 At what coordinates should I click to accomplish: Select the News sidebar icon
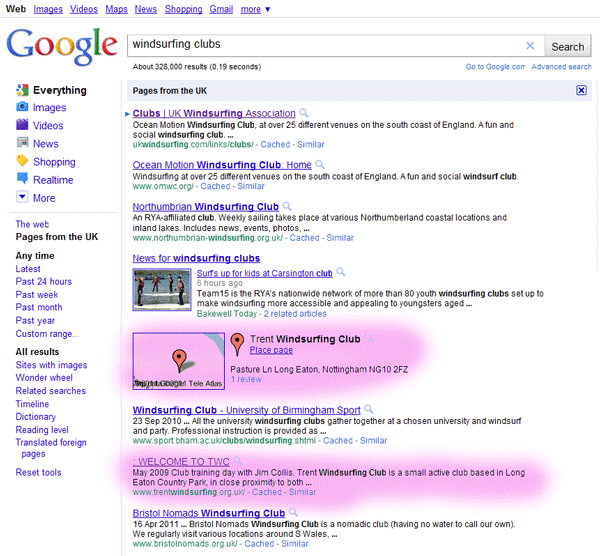point(22,144)
